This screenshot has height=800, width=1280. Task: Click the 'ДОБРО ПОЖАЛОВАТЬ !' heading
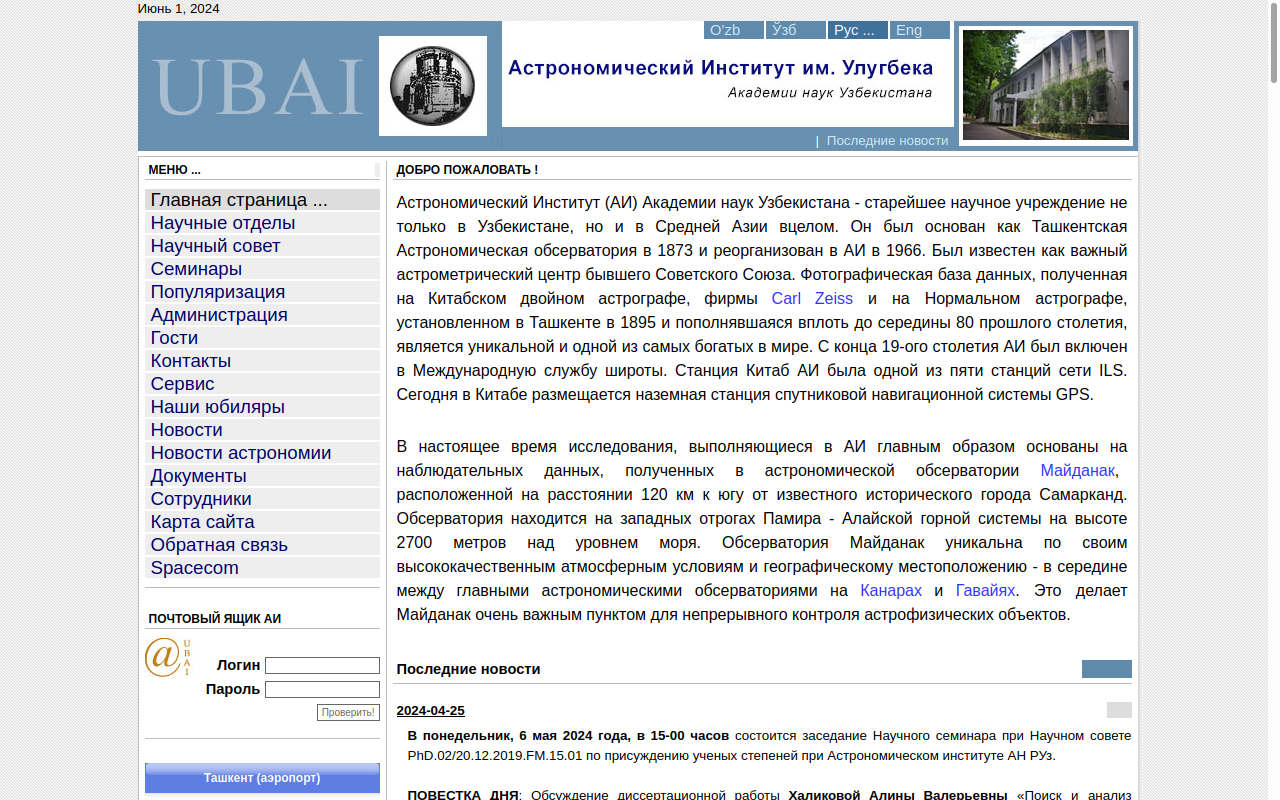(467, 170)
